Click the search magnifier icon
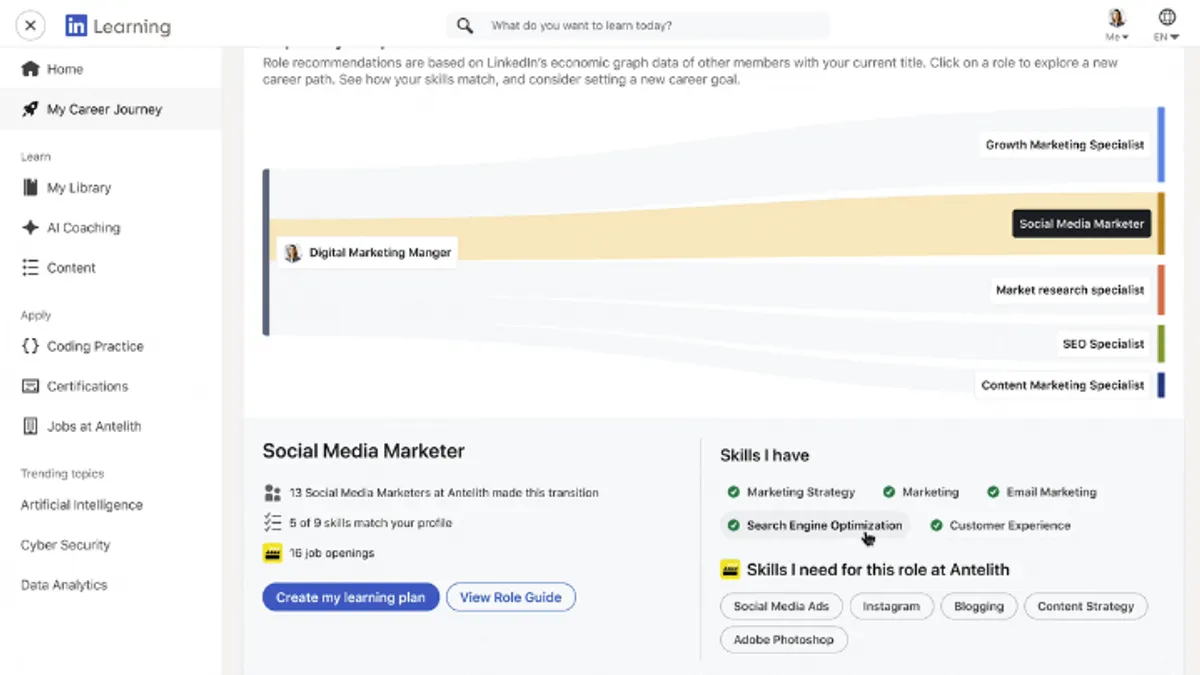 point(465,26)
